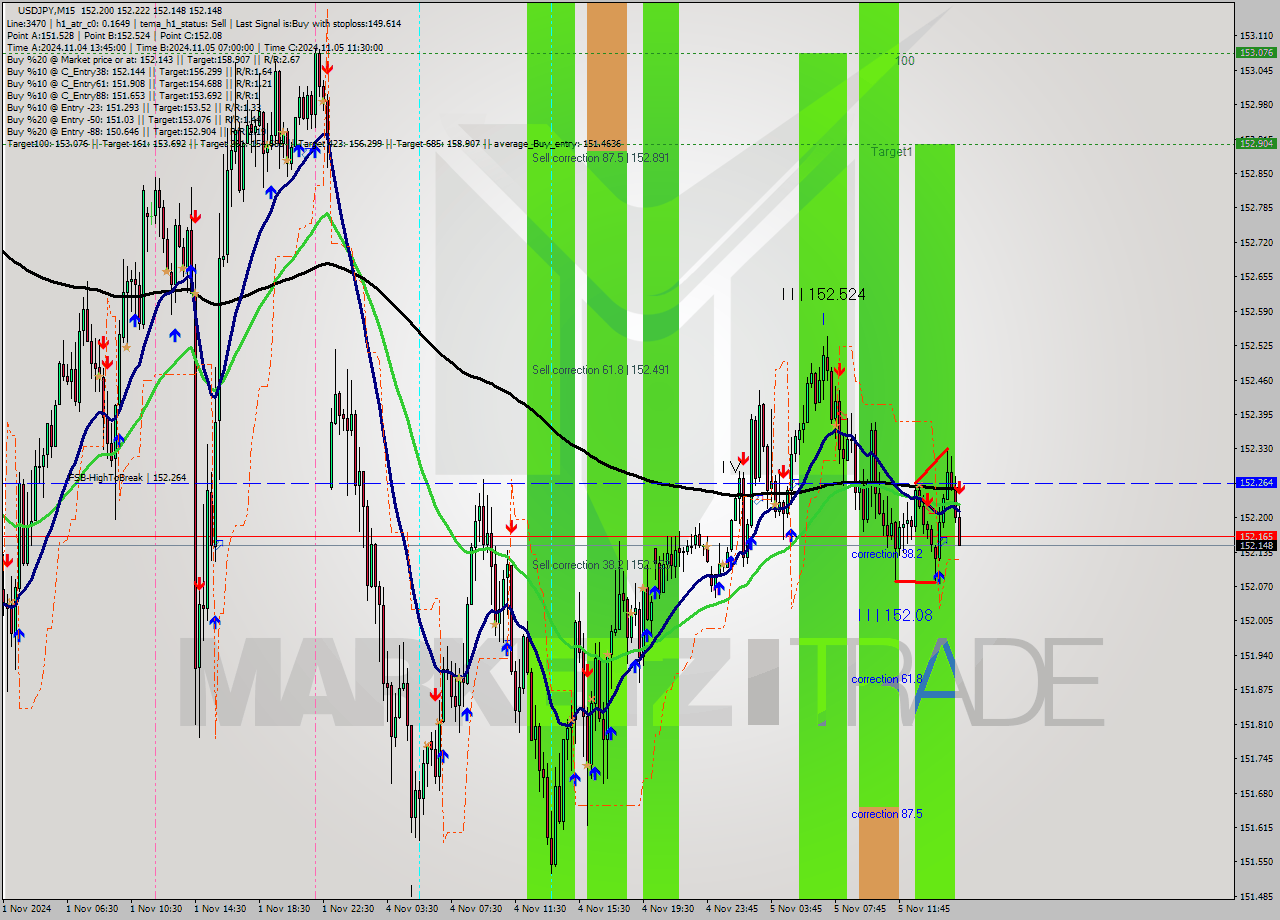Click the '1 Nov 2024' time axis label
The image size is (1280, 920).
(x=26, y=909)
